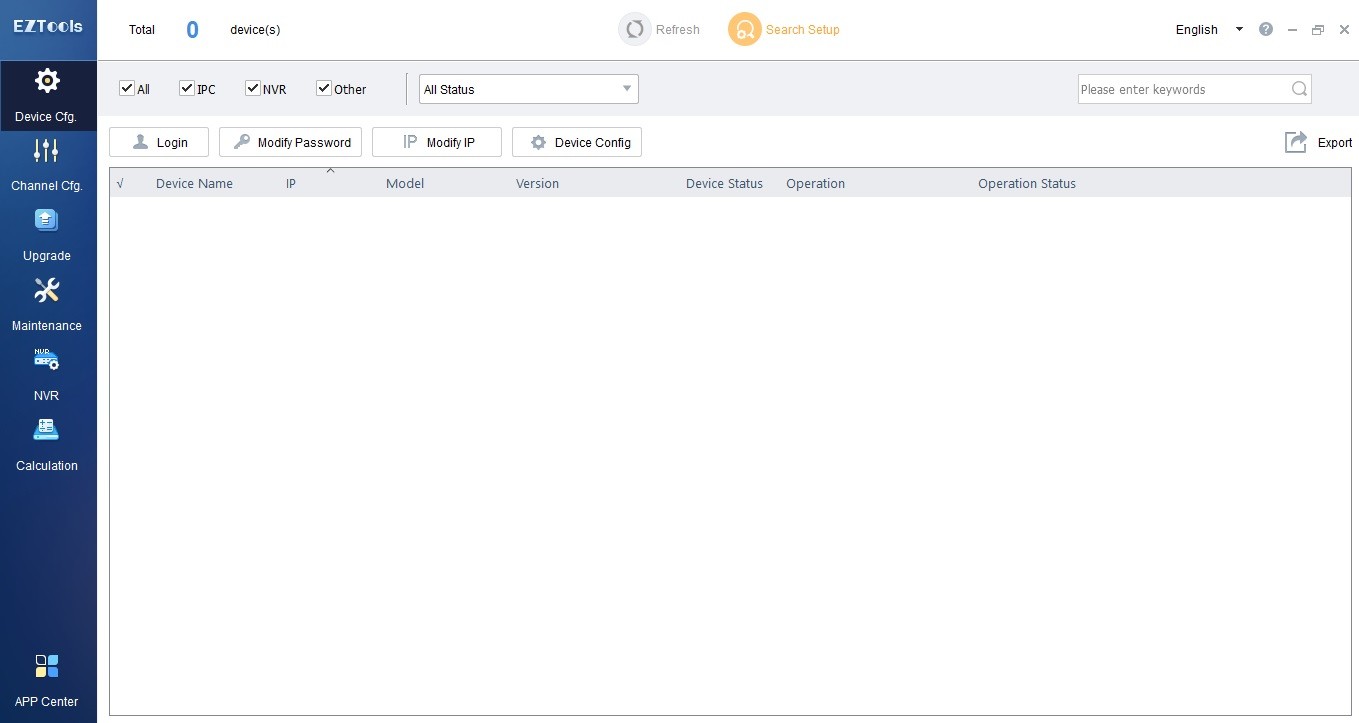Click the Refresh circular arrow icon

[634, 30]
